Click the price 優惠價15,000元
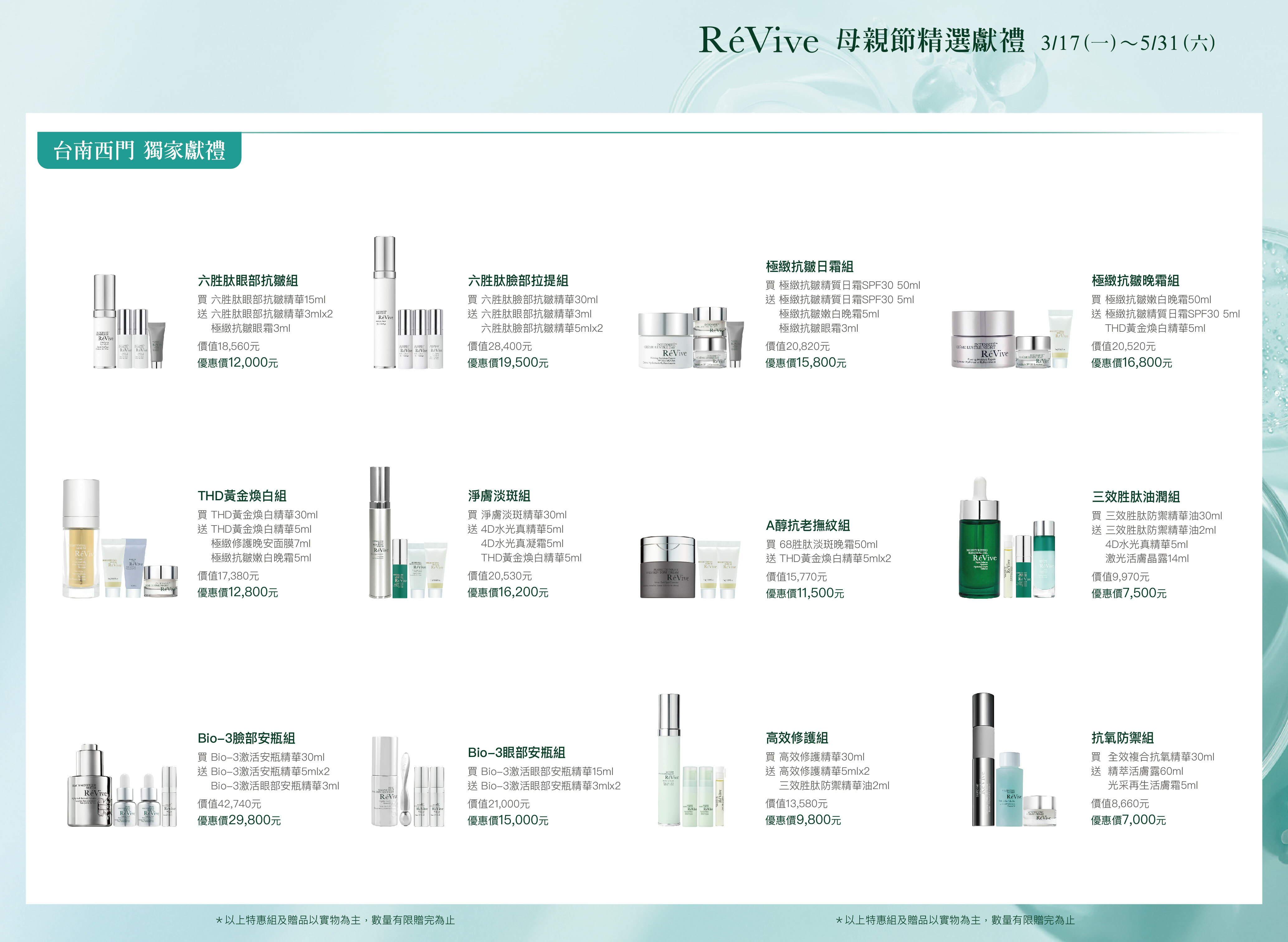The image size is (1288, 942). click(508, 821)
